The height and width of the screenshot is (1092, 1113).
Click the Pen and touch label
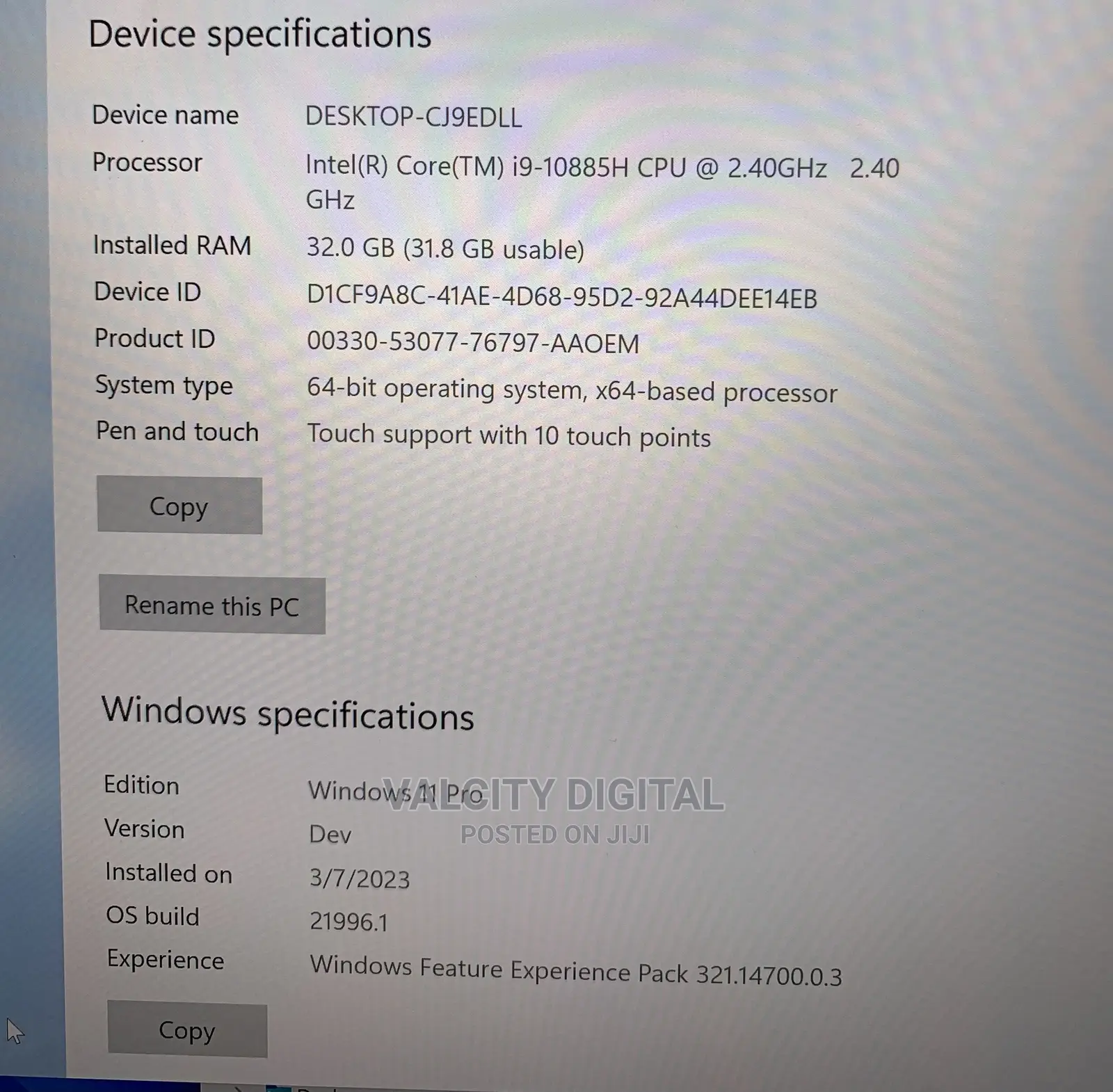[177, 431]
